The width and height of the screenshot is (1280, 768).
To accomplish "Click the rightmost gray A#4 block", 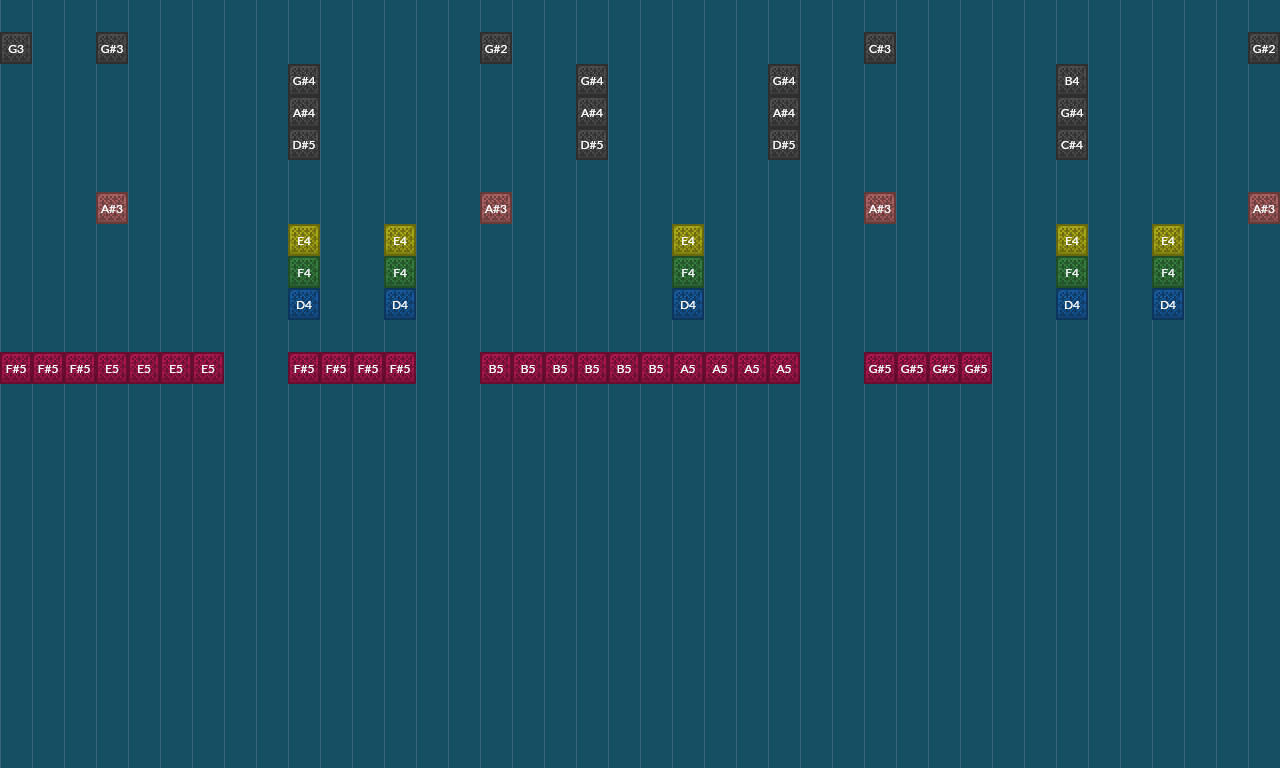I will [784, 112].
